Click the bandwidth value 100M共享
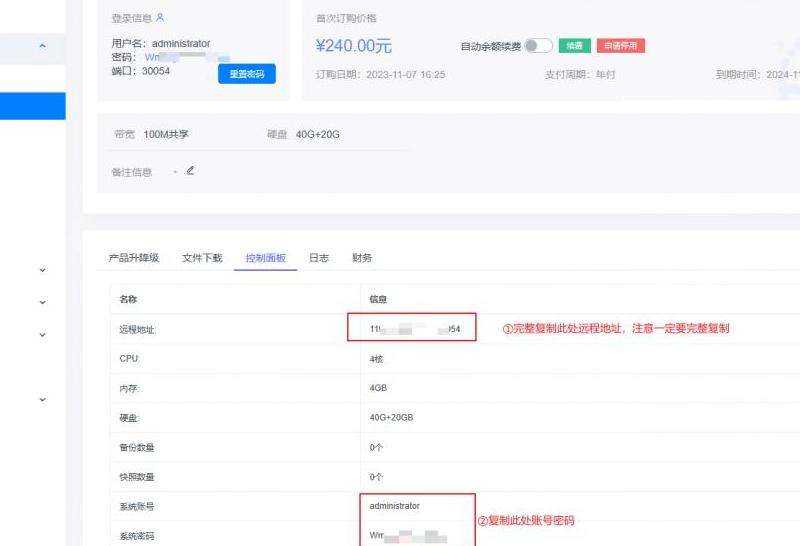 click(x=166, y=134)
